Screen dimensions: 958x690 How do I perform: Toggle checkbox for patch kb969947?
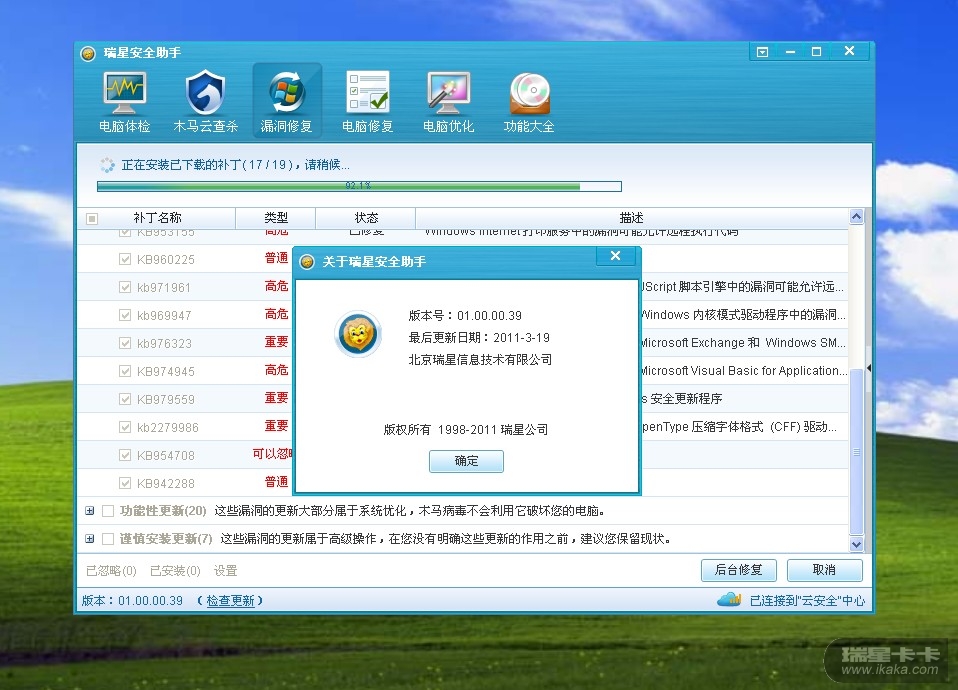point(125,315)
